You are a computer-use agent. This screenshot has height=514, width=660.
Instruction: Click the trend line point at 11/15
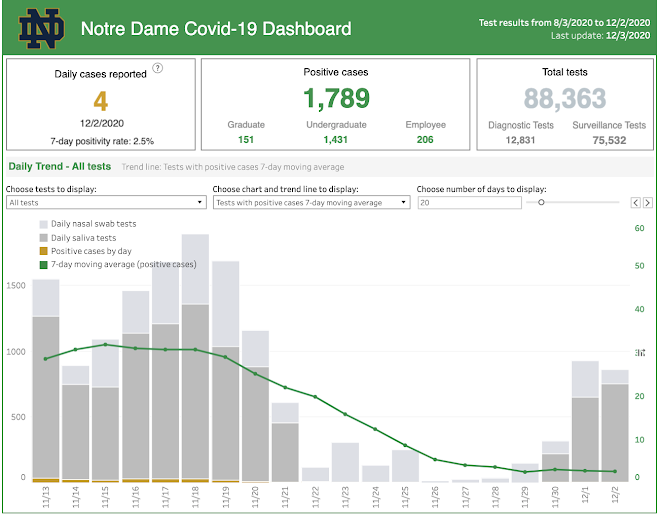click(x=105, y=344)
